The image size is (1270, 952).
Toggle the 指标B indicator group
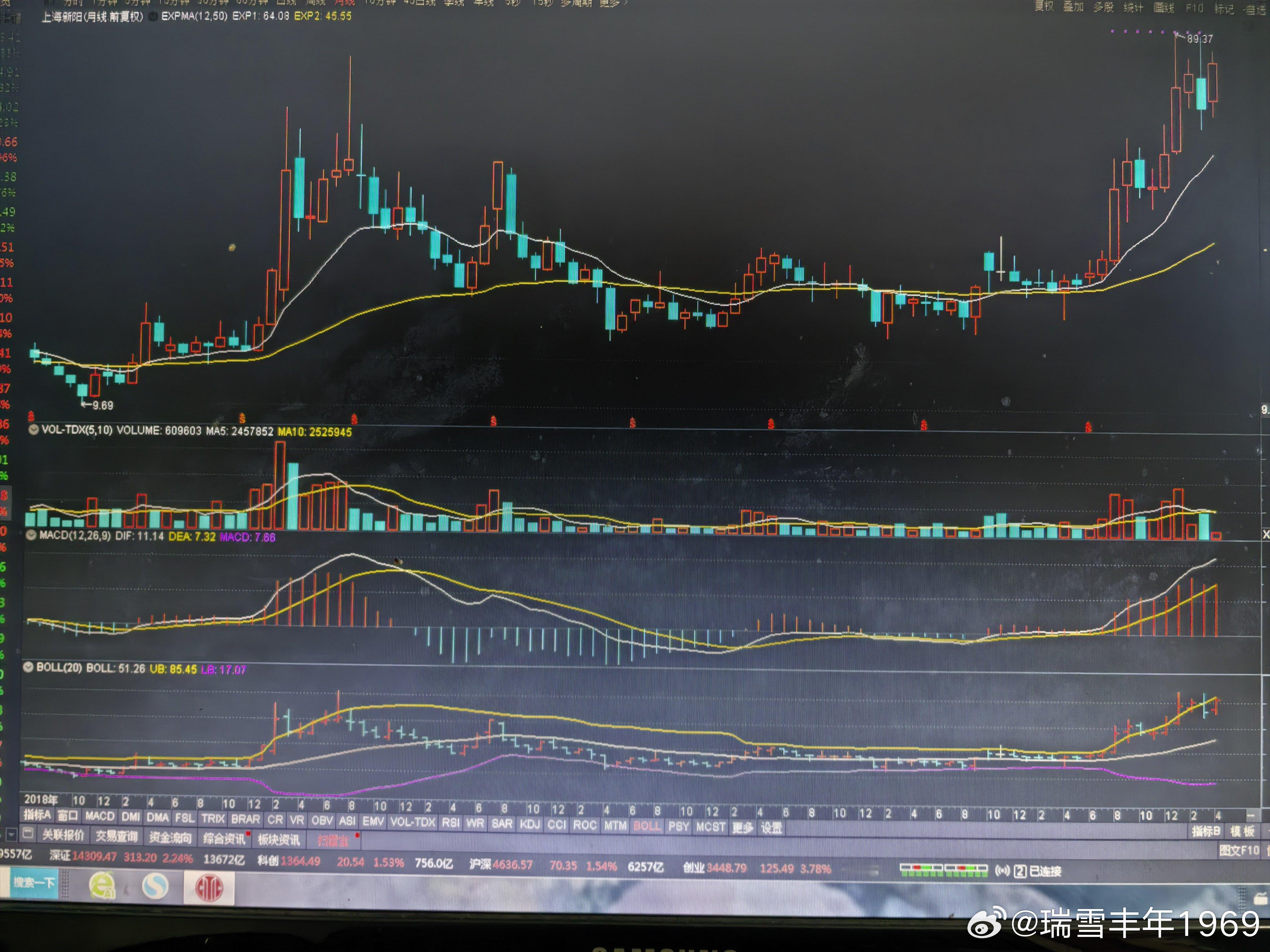tap(1206, 831)
